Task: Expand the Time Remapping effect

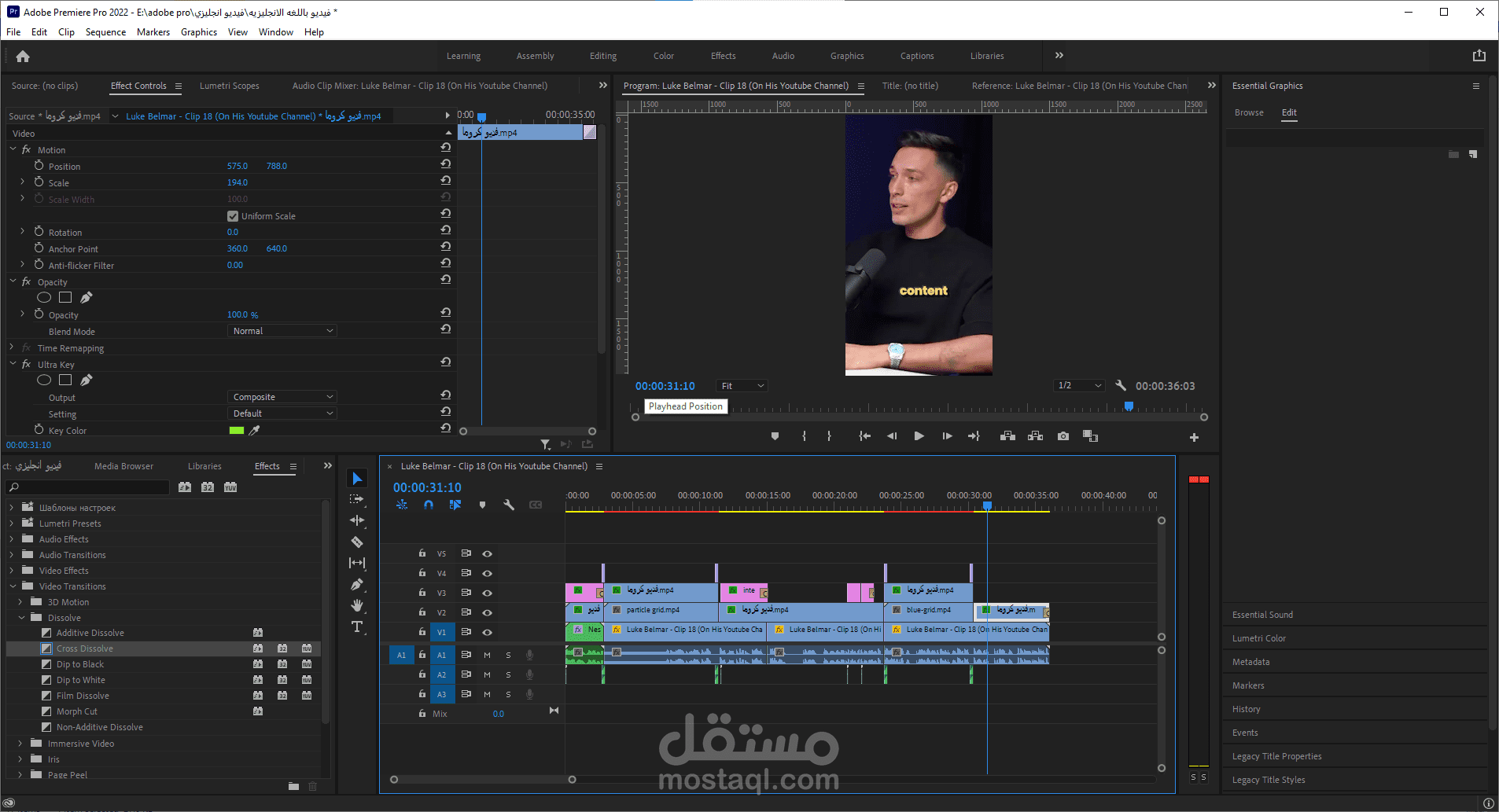Action: pyautogui.click(x=13, y=347)
